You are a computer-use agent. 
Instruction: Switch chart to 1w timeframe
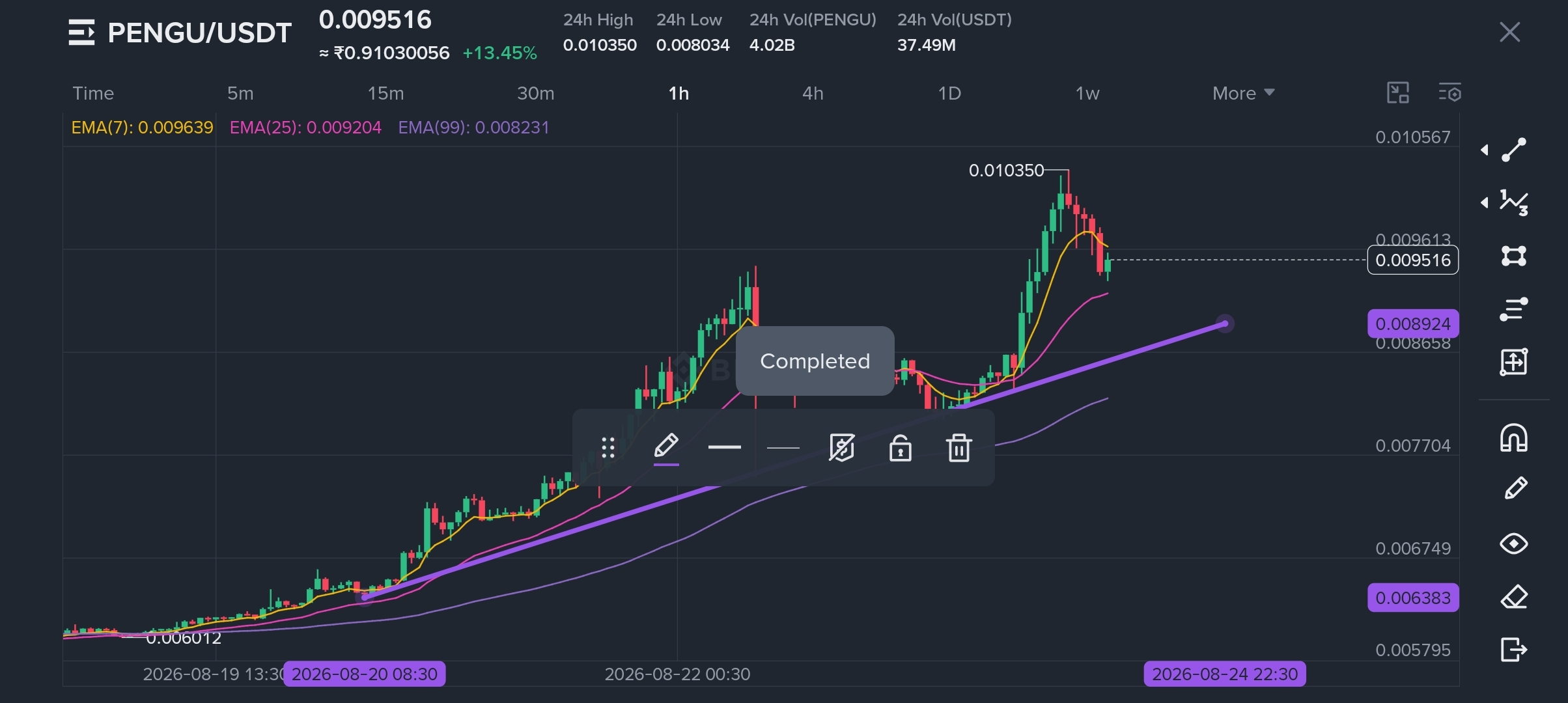(1087, 93)
